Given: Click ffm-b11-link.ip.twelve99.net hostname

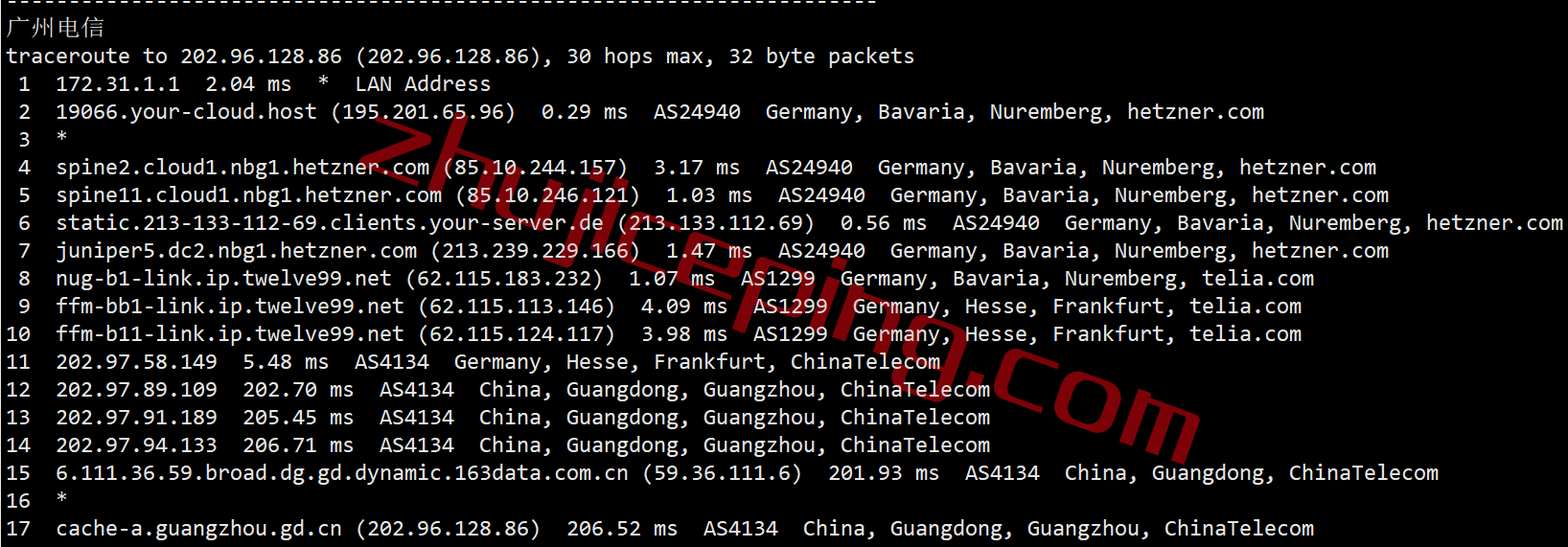Looking at the screenshot, I should [230, 334].
